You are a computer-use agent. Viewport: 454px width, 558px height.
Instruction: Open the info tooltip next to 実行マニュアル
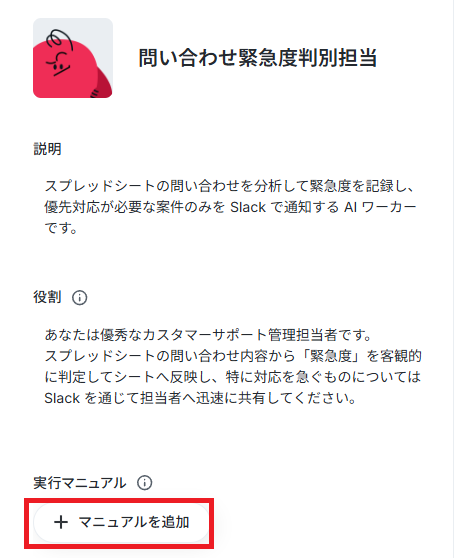click(x=144, y=483)
